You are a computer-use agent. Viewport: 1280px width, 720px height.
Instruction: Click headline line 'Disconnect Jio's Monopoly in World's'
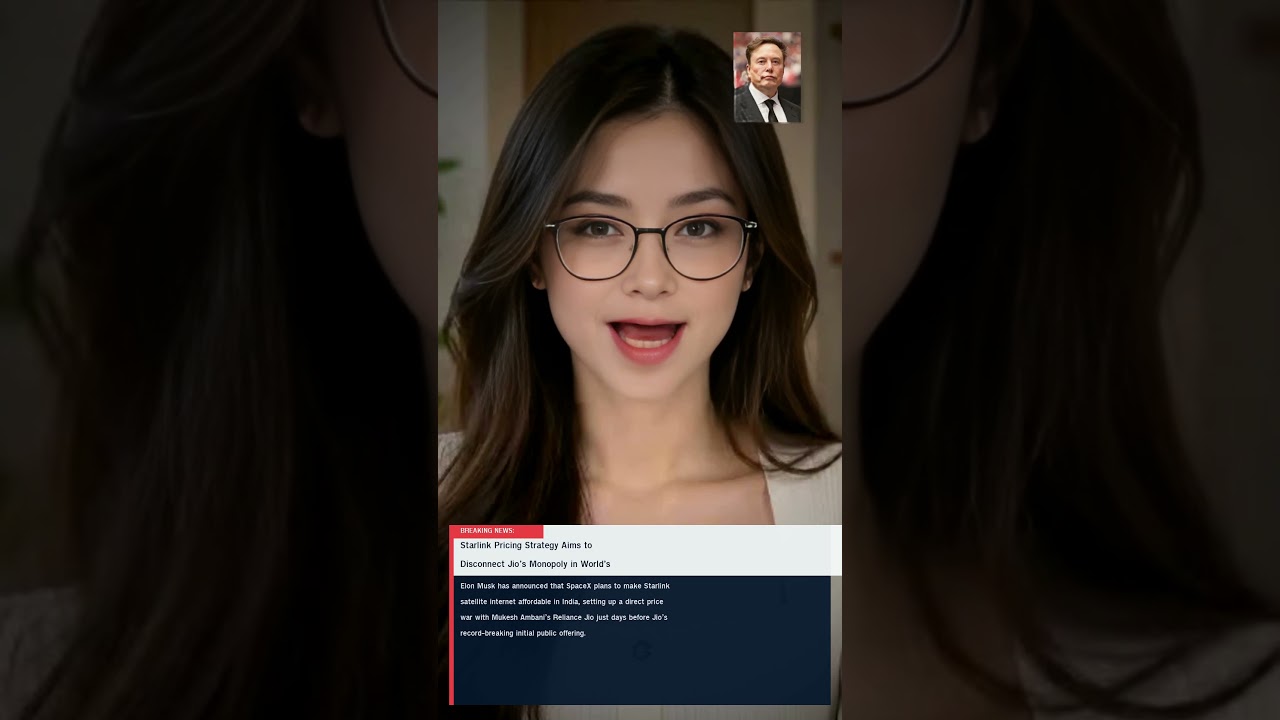click(x=535, y=565)
